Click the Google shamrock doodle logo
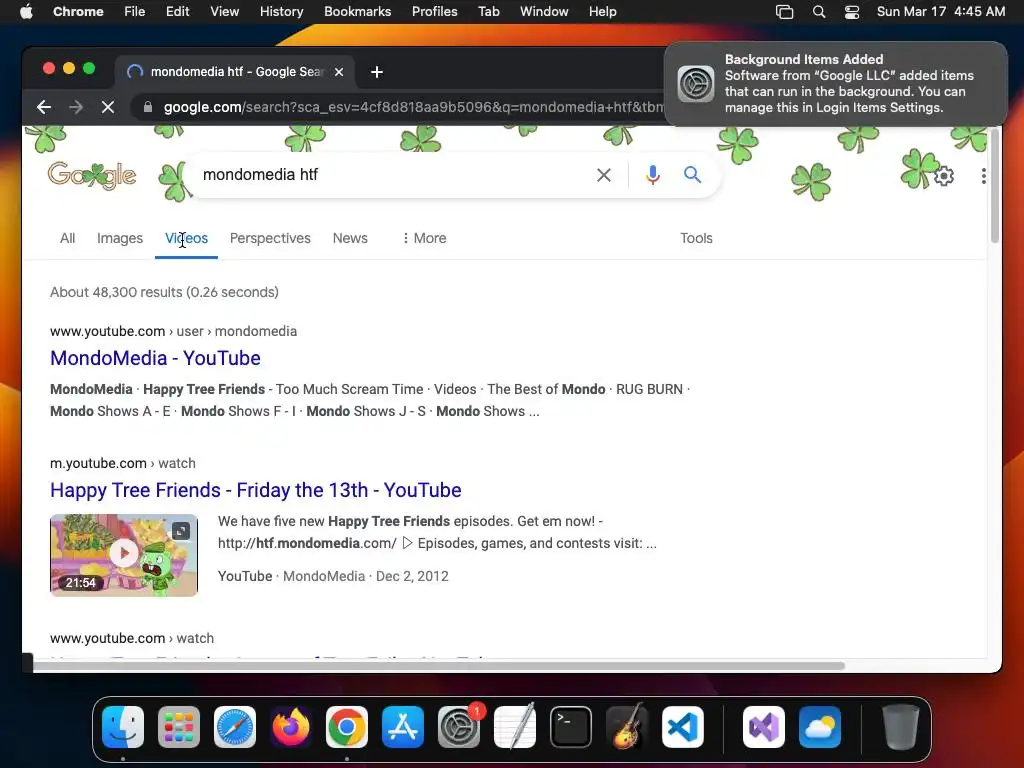The width and height of the screenshot is (1024, 768). pyautogui.click(x=92, y=175)
